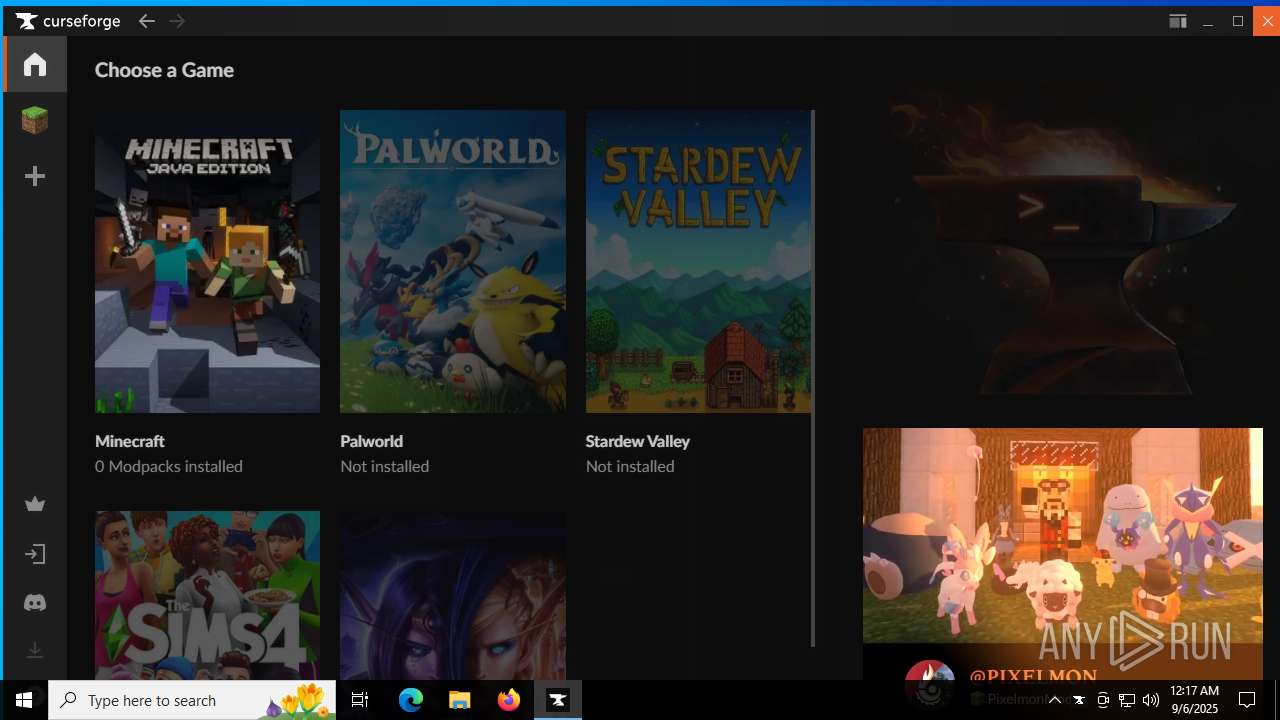
Task: Open the crown premium icon in sidebar
Action: click(x=35, y=504)
